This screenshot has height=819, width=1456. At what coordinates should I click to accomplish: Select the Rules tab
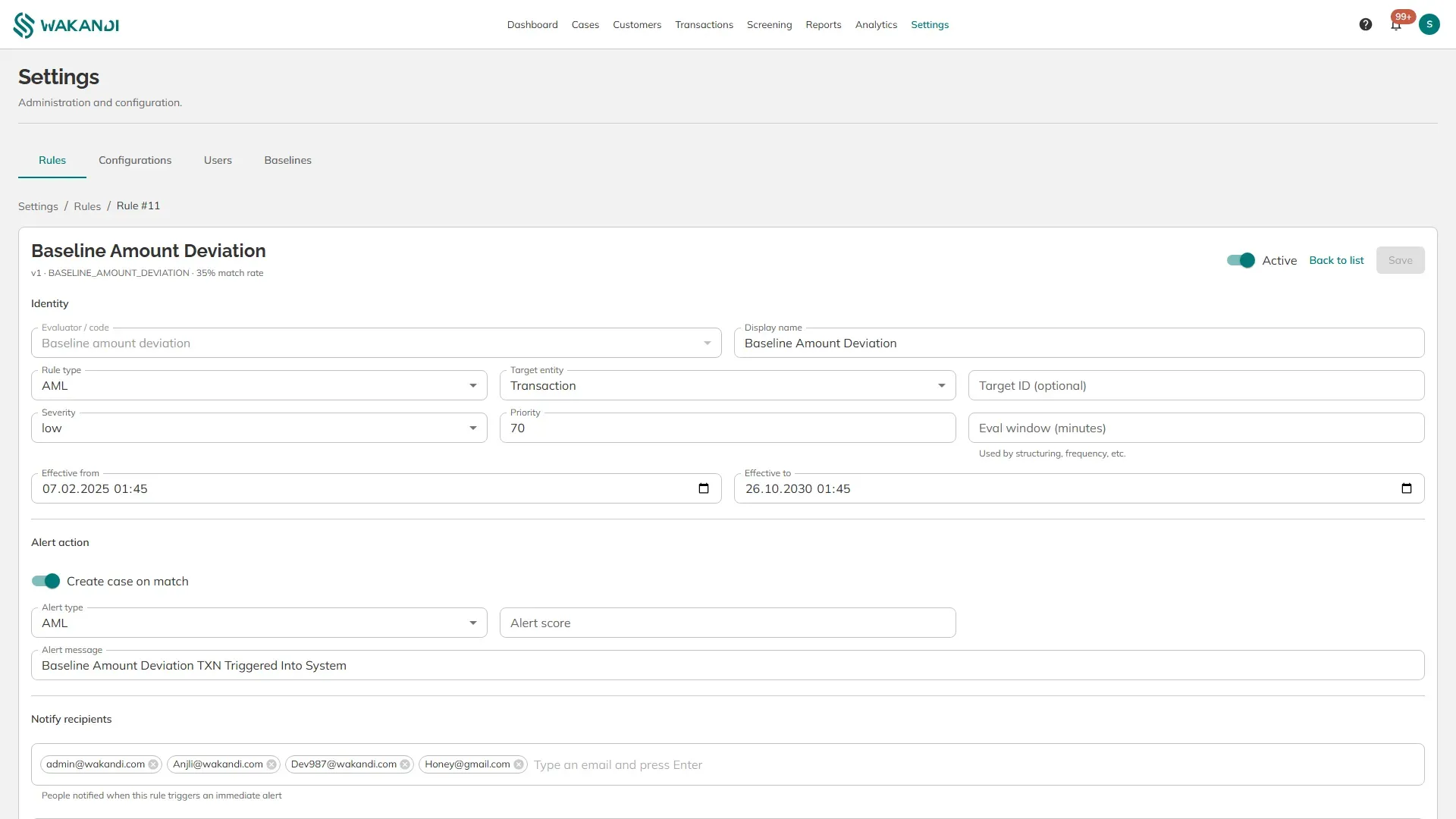52,160
